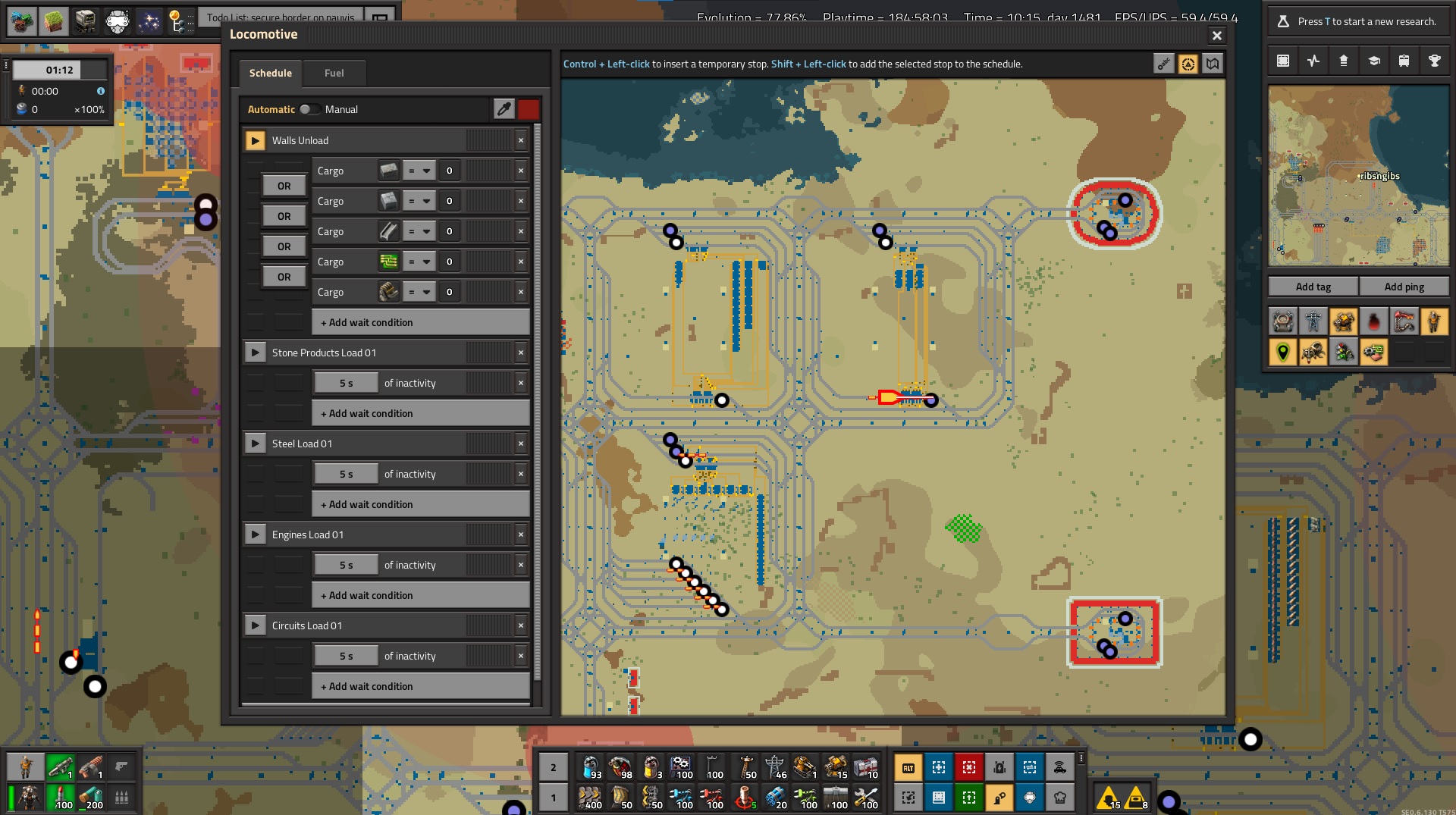Select the yellow belt quickbar slot with 400

pyautogui.click(x=589, y=798)
